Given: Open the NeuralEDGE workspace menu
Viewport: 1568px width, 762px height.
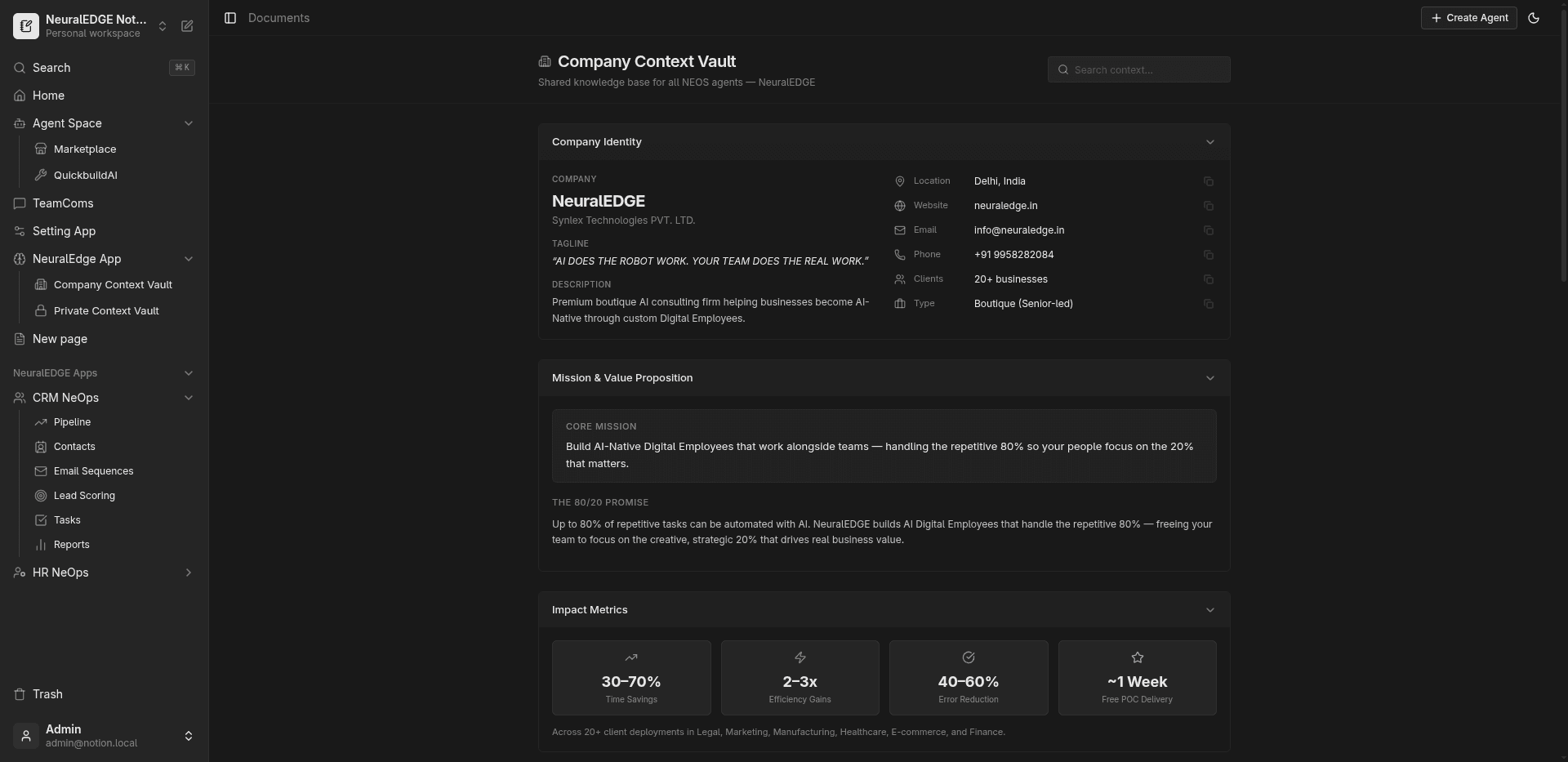Looking at the screenshot, I should (x=163, y=26).
